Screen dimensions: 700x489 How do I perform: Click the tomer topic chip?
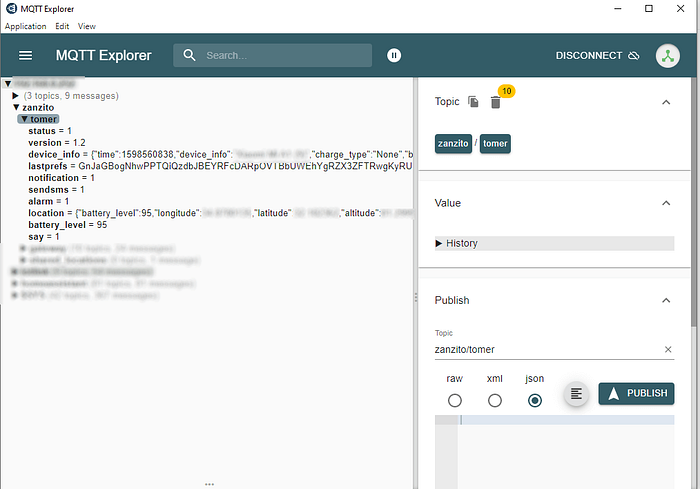(495, 143)
